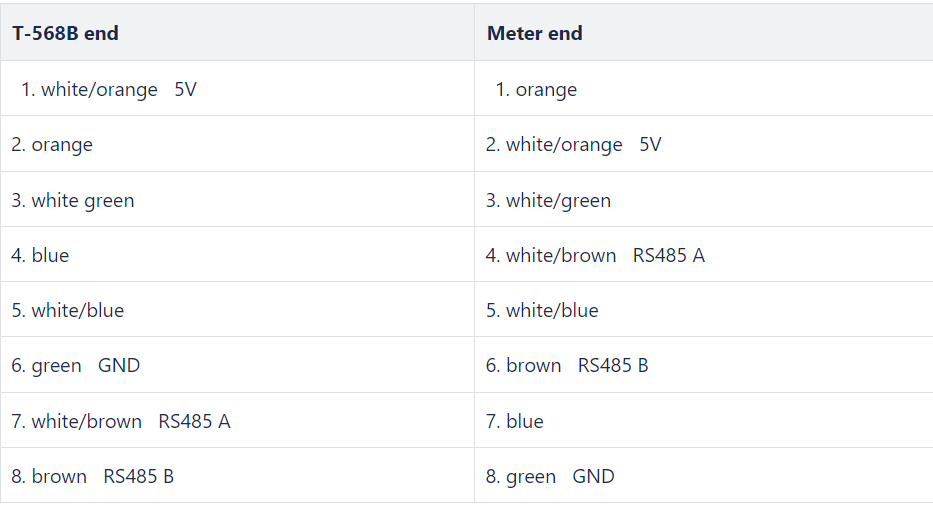The image size is (933, 507).
Task: Select T-568B pin 1 white/orange cell
Action: tap(108, 90)
